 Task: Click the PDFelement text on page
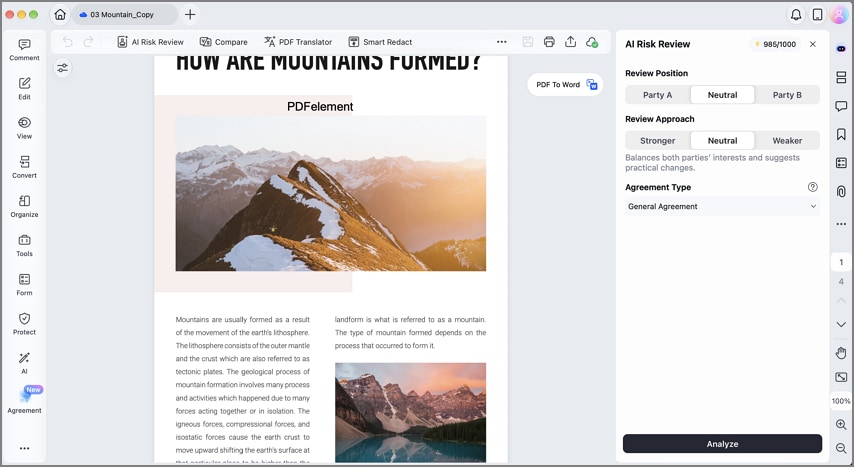[x=320, y=107]
